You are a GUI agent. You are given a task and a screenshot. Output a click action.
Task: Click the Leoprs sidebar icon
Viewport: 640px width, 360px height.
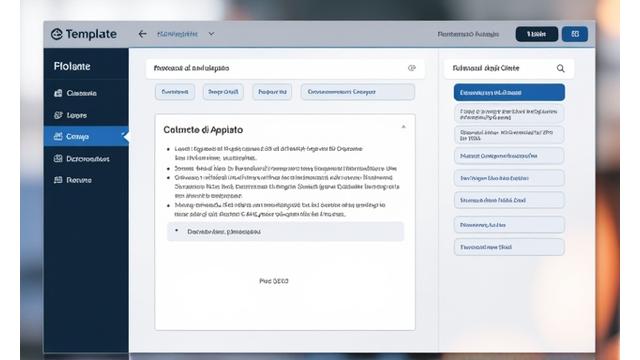tap(58, 115)
